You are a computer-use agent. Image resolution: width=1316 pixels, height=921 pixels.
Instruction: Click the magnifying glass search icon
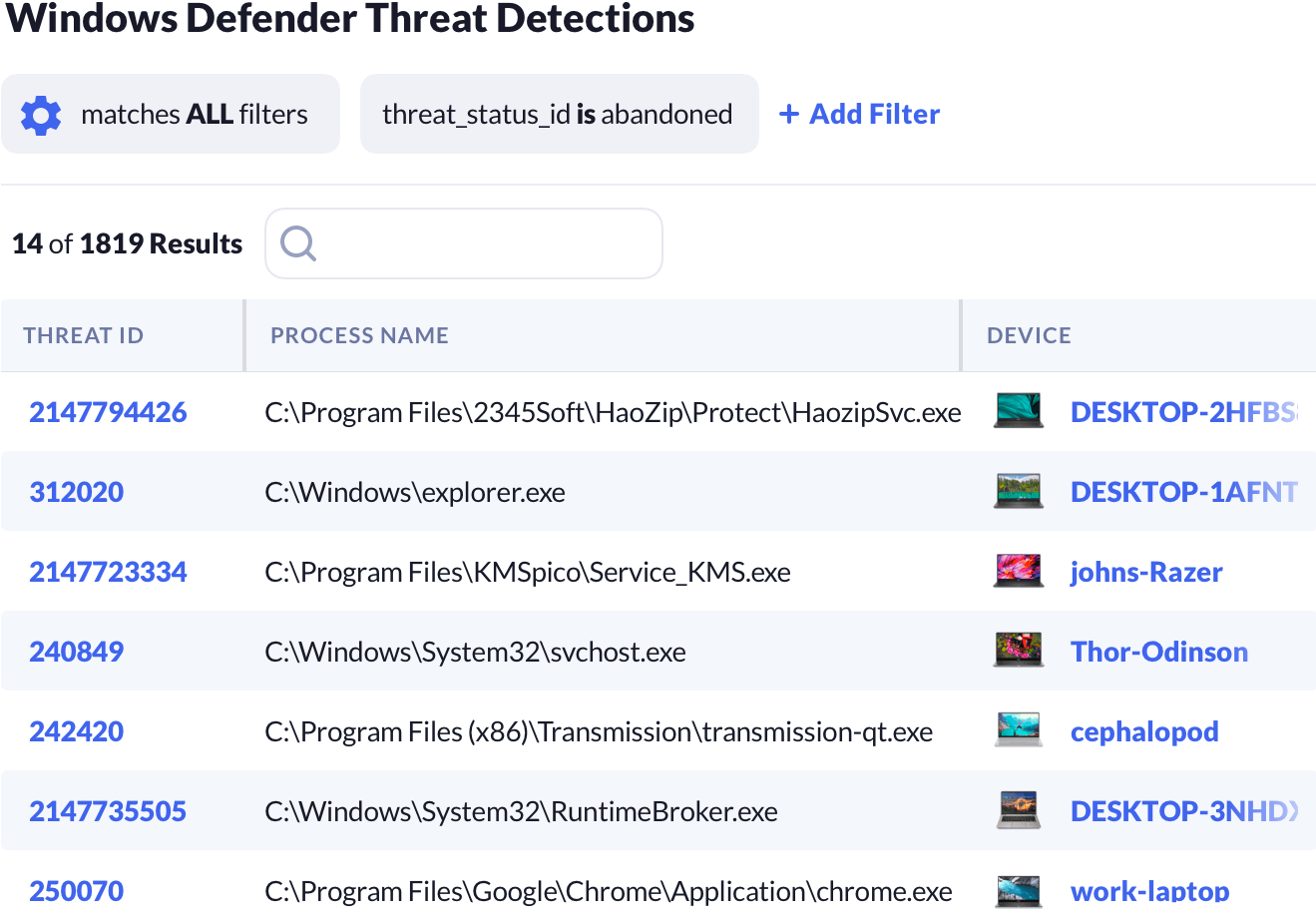(297, 242)
